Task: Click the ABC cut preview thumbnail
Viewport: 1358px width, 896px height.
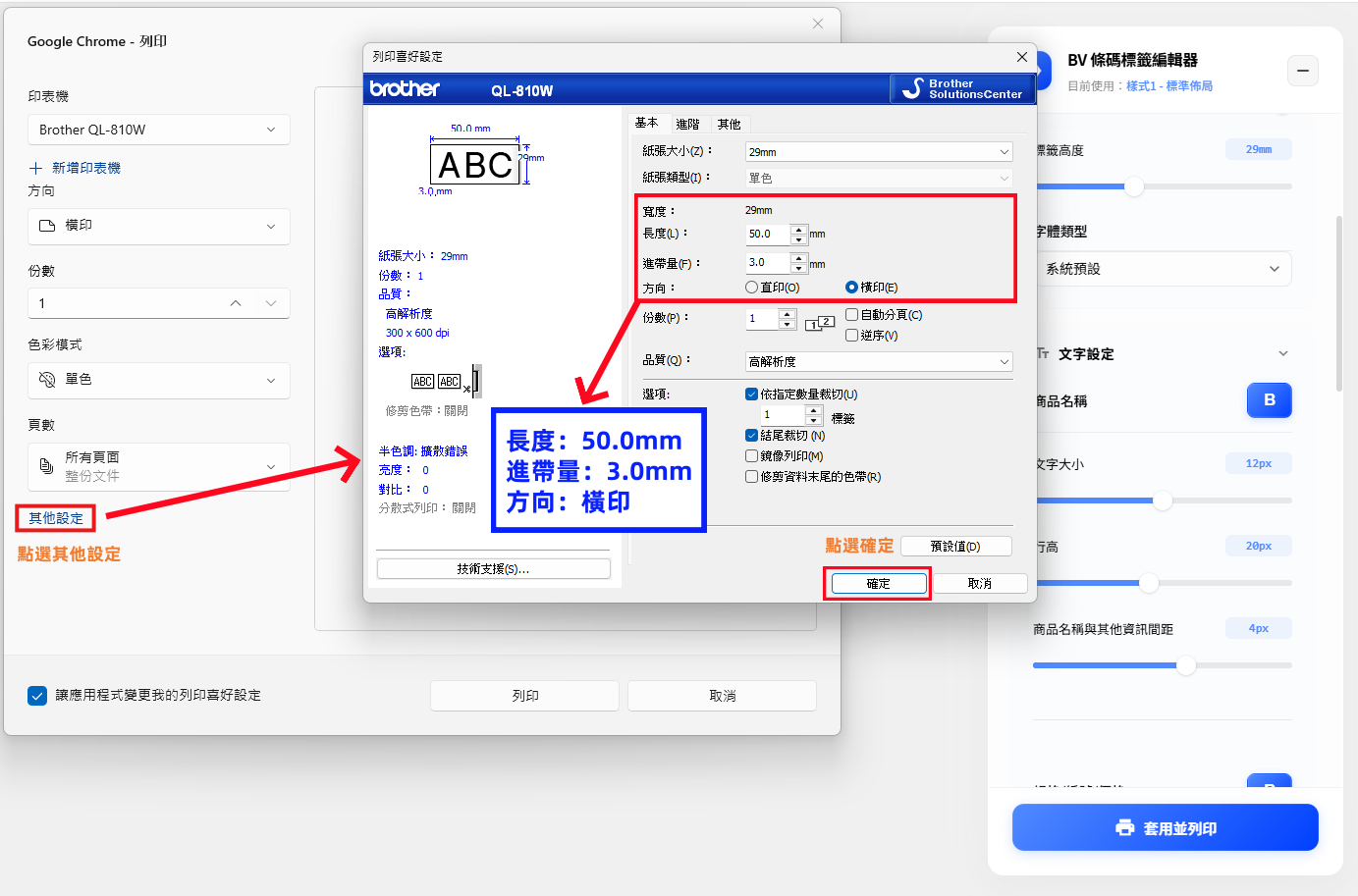Action: tap(446, 381)
